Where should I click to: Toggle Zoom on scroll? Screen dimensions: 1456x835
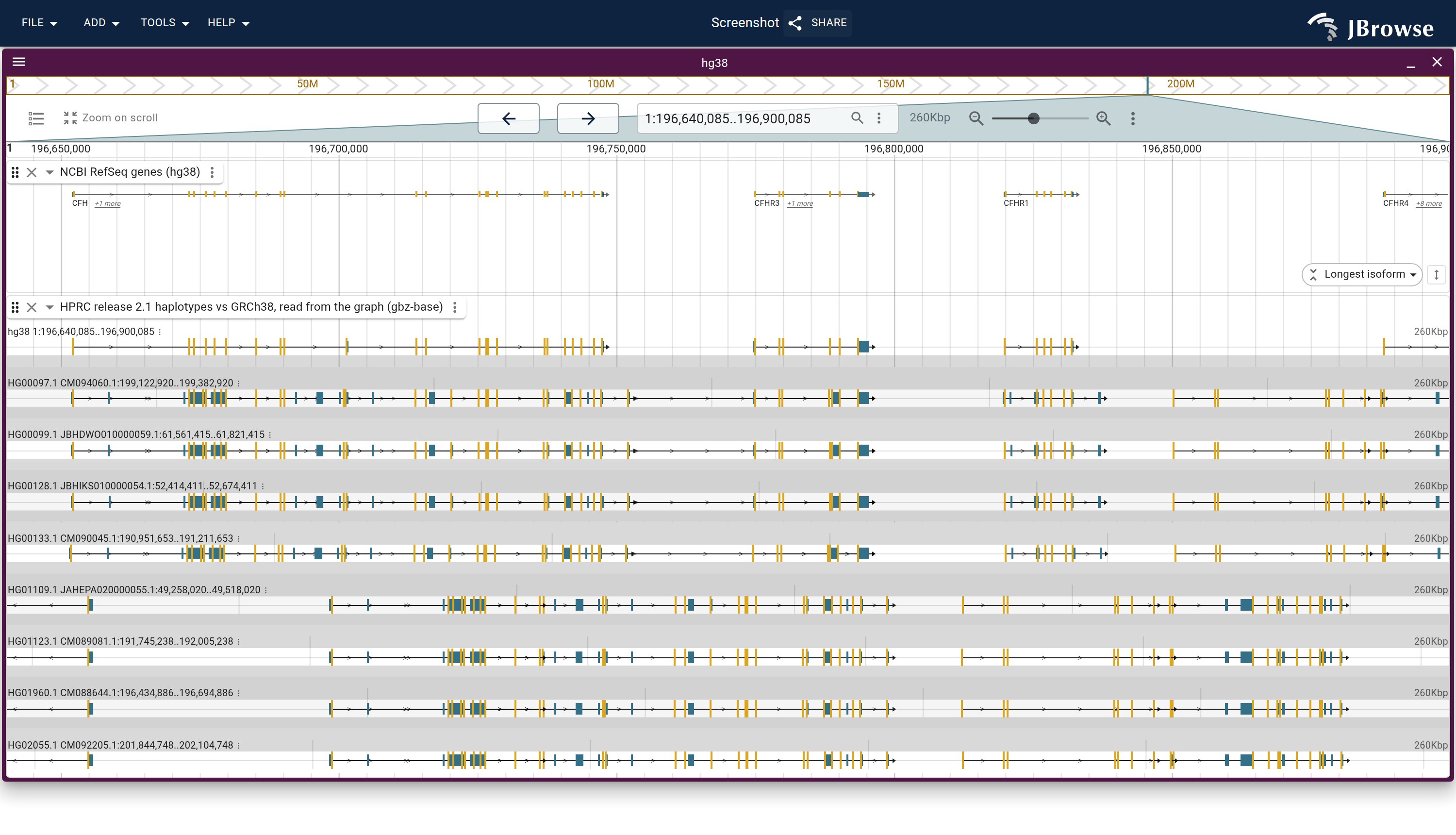[111, 117]
